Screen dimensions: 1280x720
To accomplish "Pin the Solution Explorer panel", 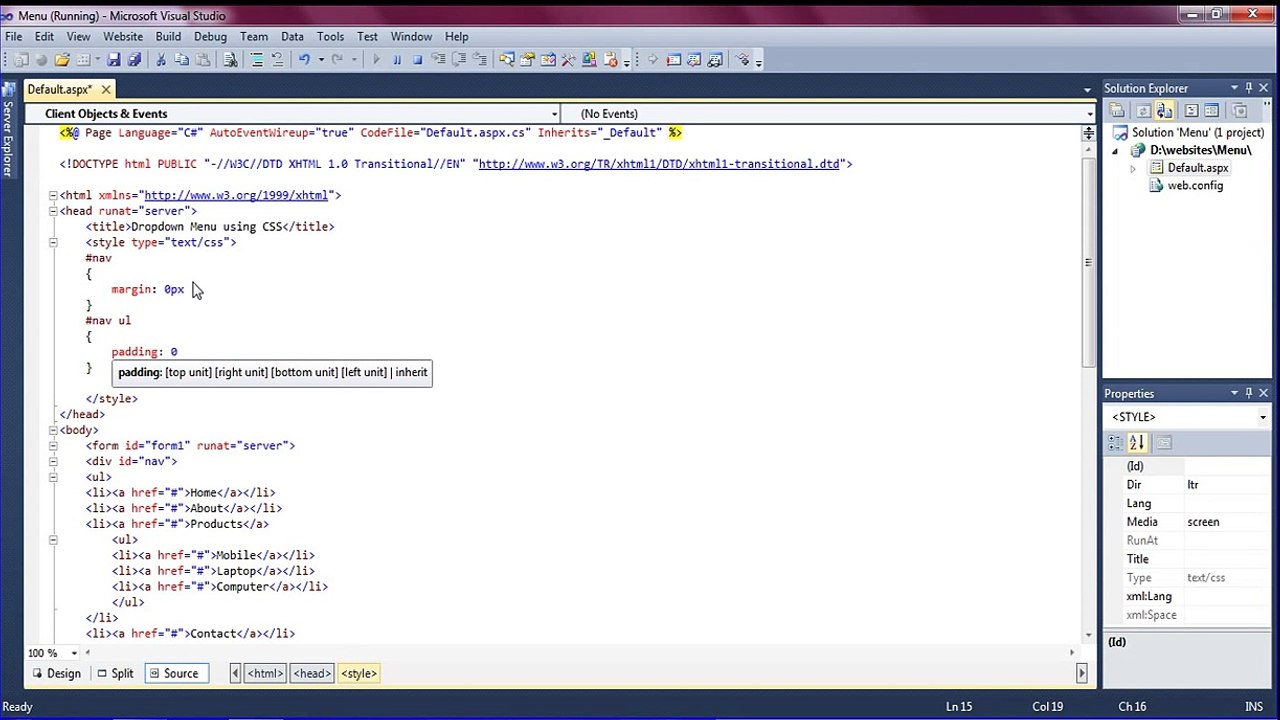I will point(1248,88).
